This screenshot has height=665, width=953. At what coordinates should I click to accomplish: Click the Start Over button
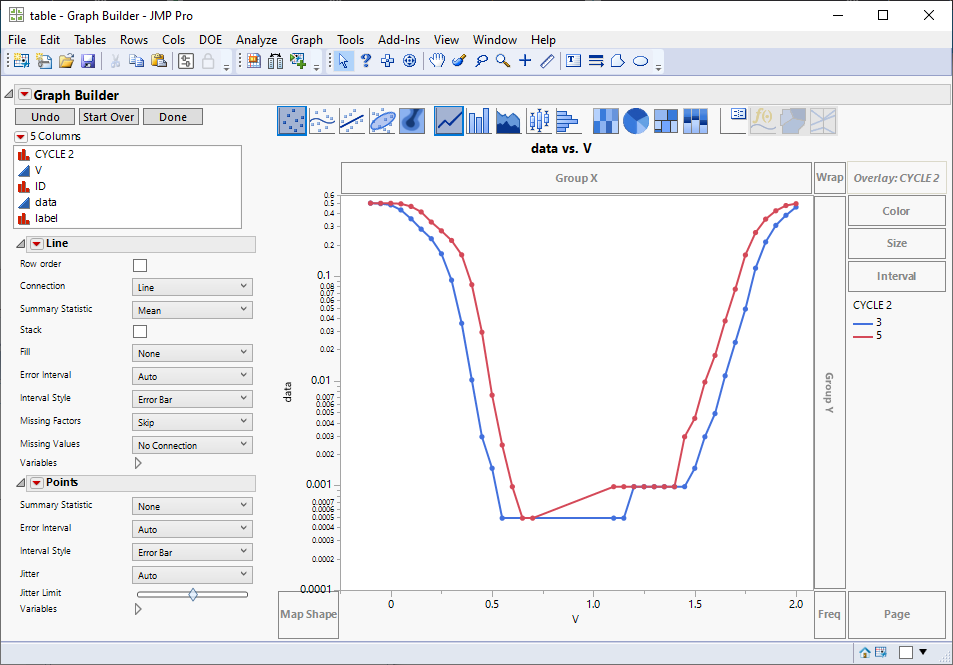[x=109, y=117]
